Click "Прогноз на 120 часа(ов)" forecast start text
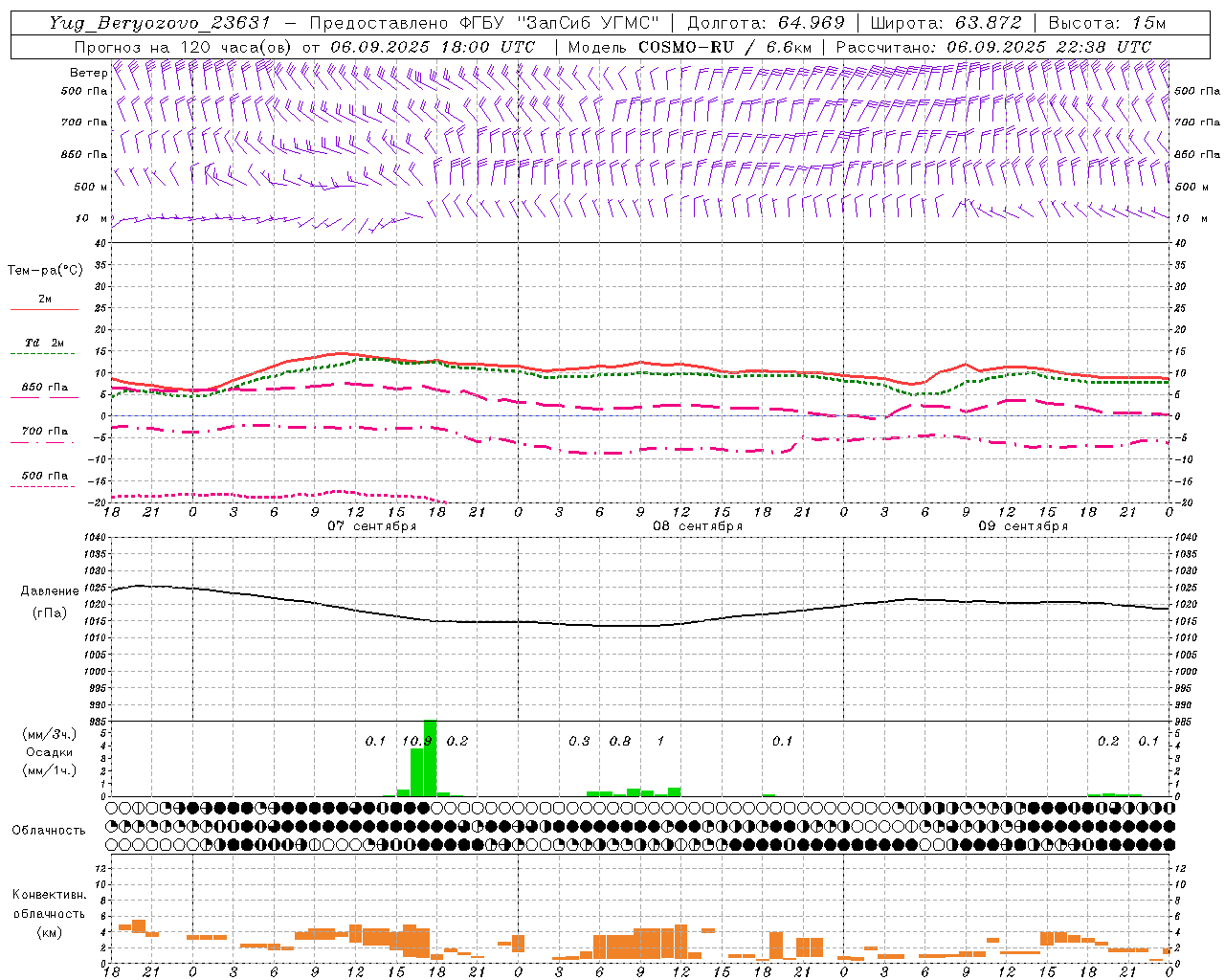Viewport: 1225px width, 980px height. (184, 47)
